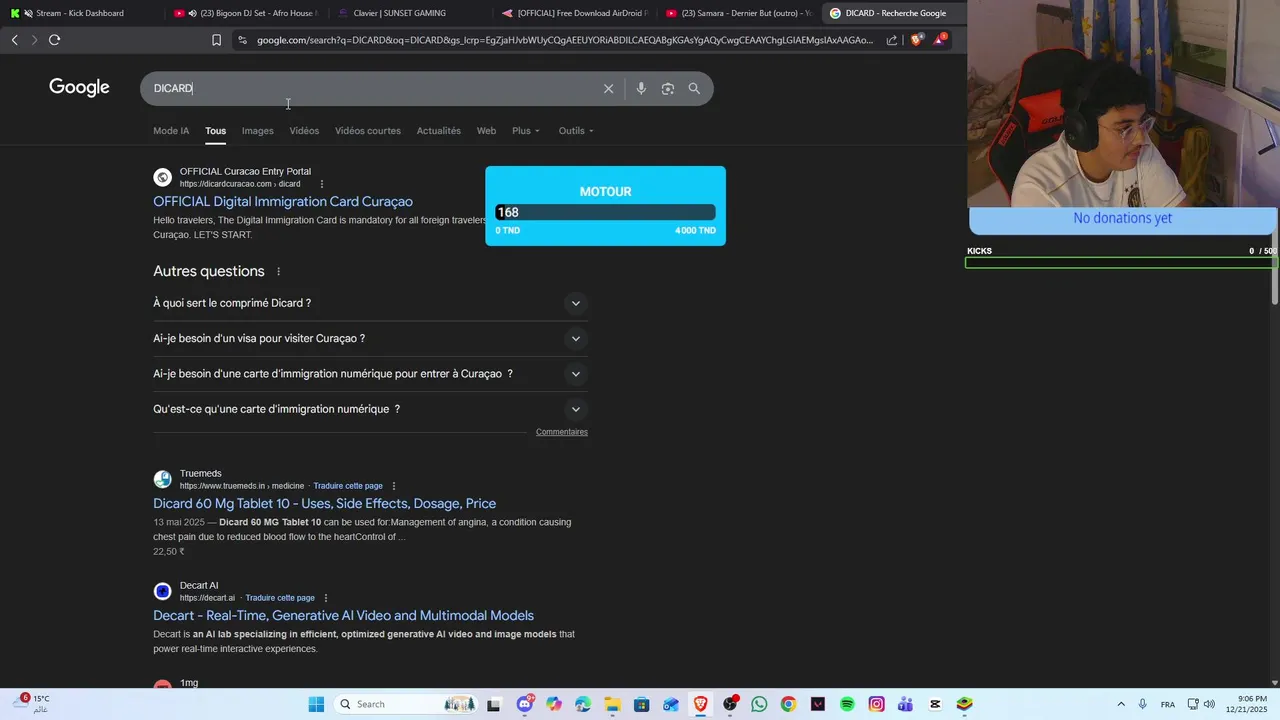Open options dots for Decart AI result

click(x=326, y=598)
